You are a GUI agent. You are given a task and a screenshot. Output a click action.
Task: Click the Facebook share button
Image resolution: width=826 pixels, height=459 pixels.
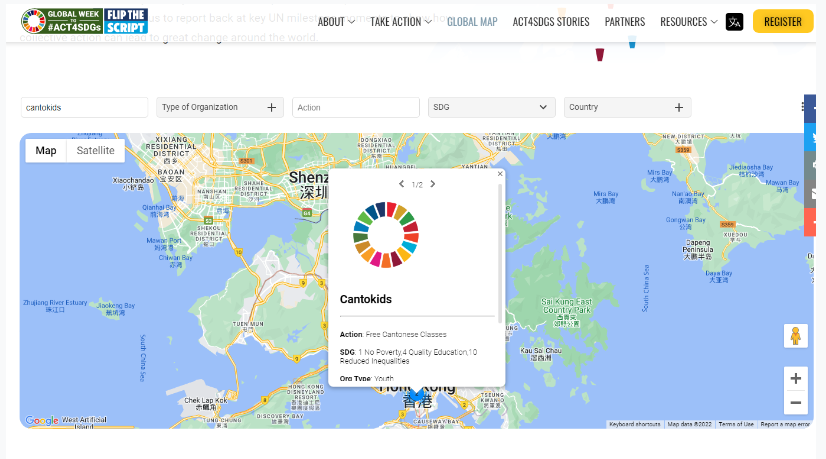coord(811,109)
